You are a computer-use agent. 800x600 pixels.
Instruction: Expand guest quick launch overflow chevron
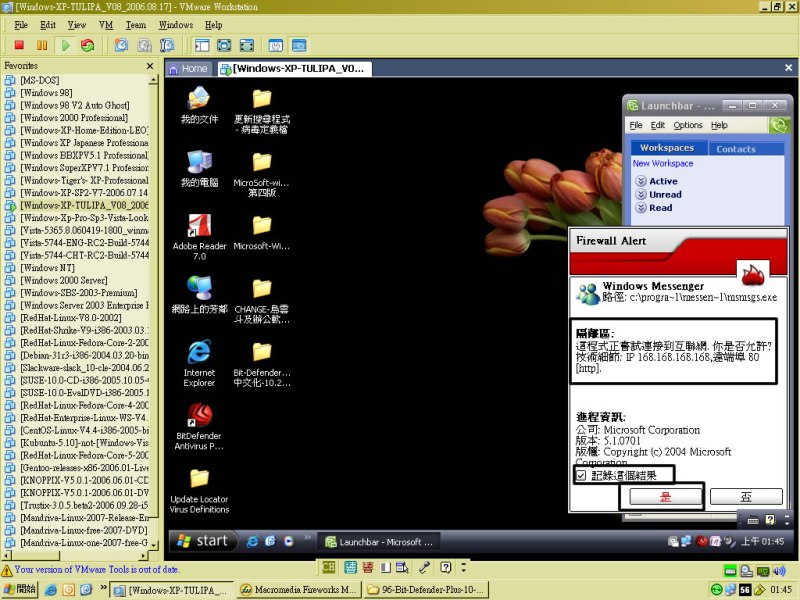pos(307,537)
